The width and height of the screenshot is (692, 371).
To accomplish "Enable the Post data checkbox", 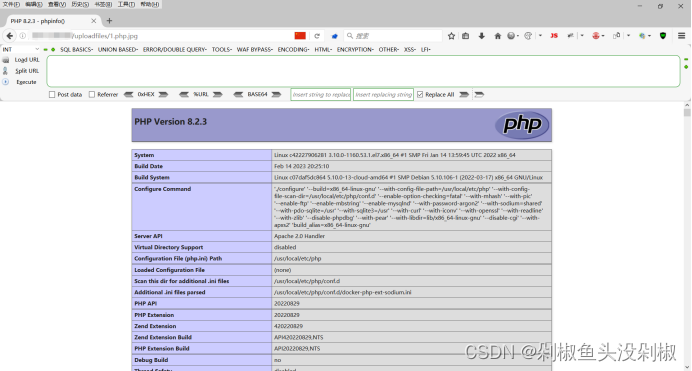I will [52, 94].
